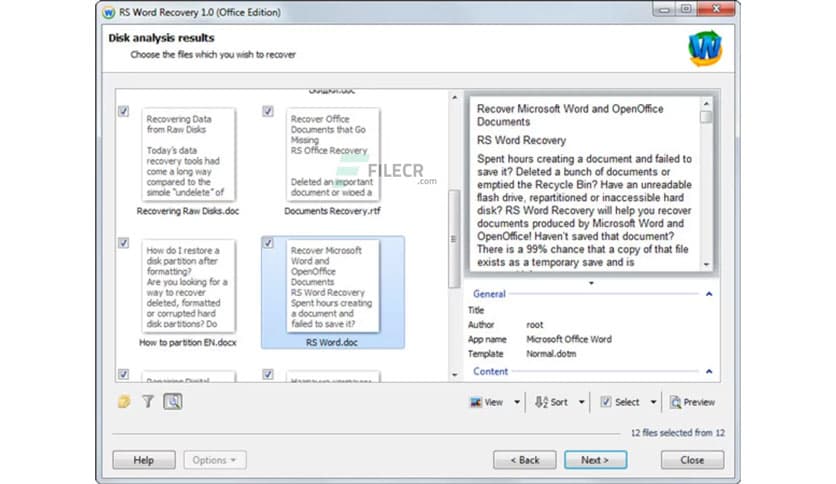Close window with red X button

coord(716,9)
